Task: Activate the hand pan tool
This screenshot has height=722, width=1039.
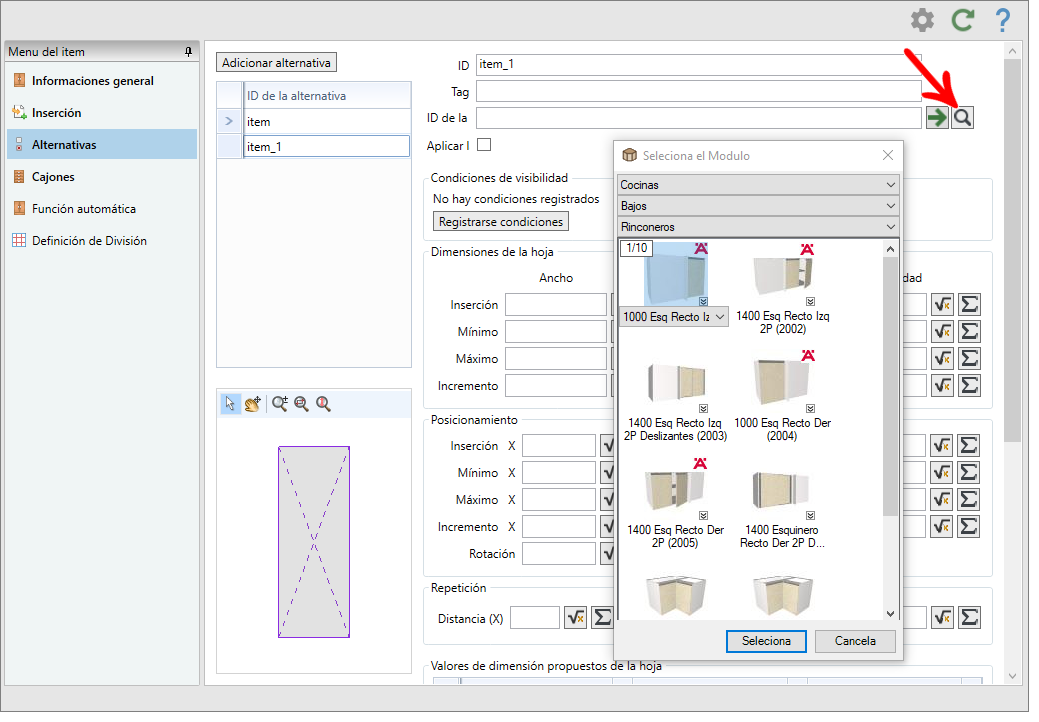Action: click(x=252, y=404)
